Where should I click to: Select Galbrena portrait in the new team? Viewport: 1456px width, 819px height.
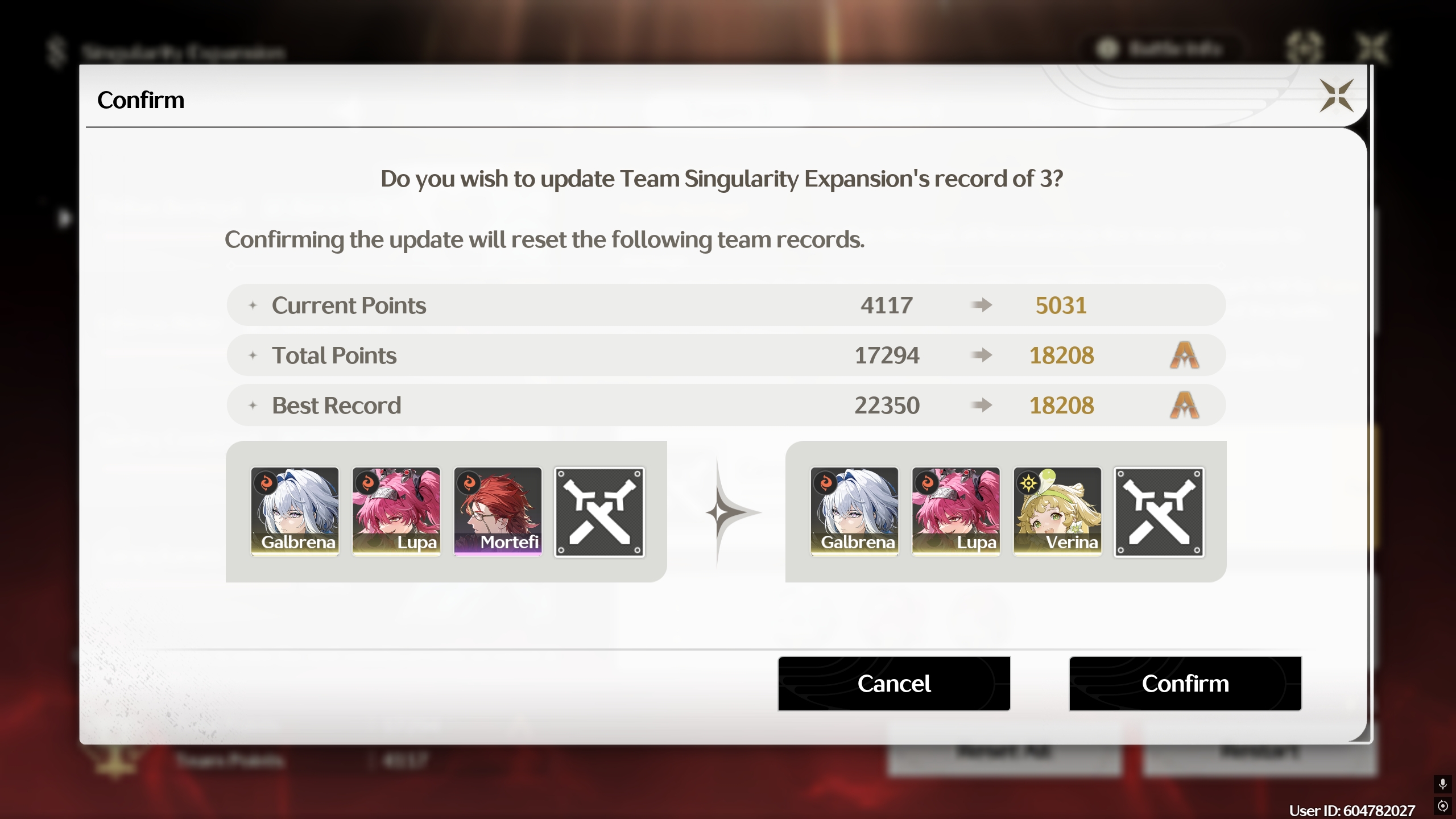854,511
